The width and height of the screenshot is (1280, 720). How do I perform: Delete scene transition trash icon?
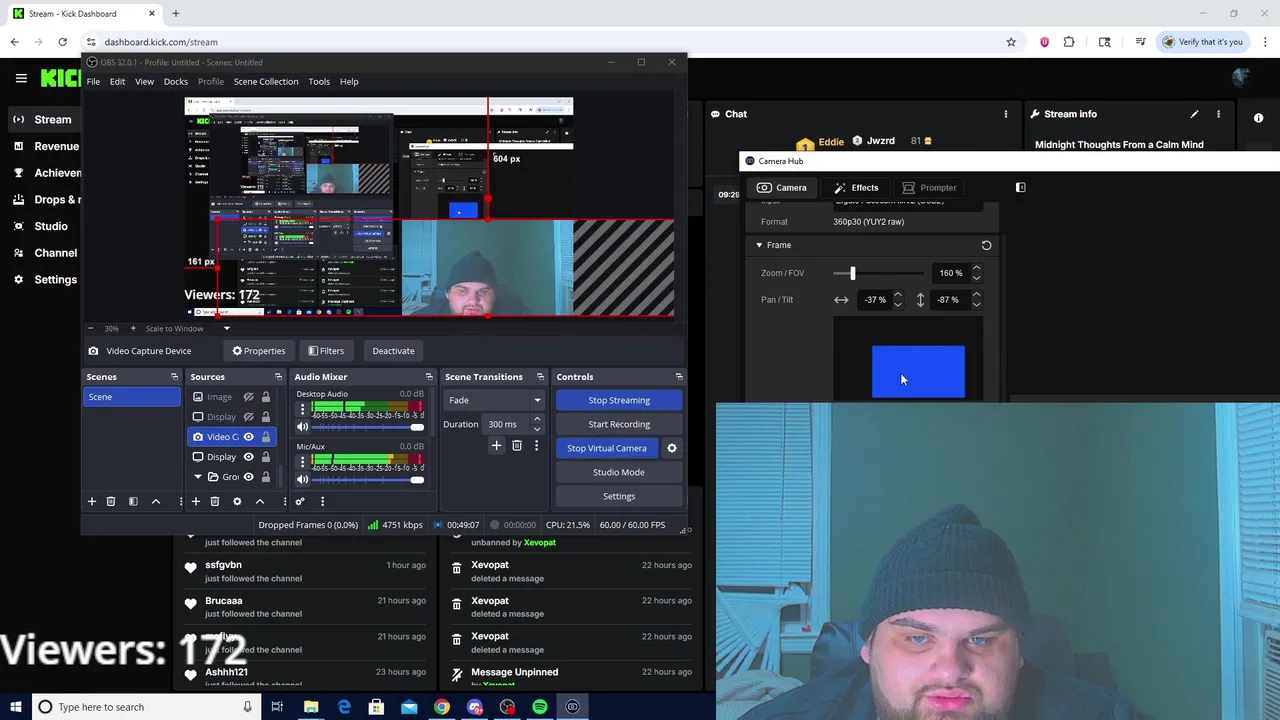[517, 446]
